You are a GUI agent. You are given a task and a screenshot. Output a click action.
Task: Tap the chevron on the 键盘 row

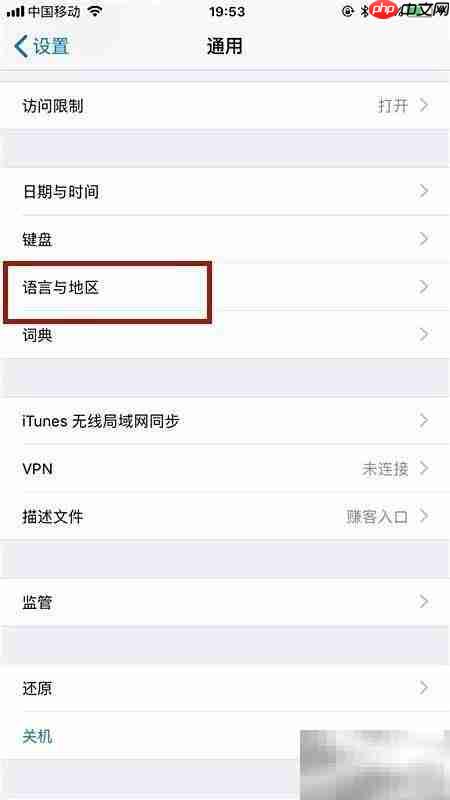(423, 239)
